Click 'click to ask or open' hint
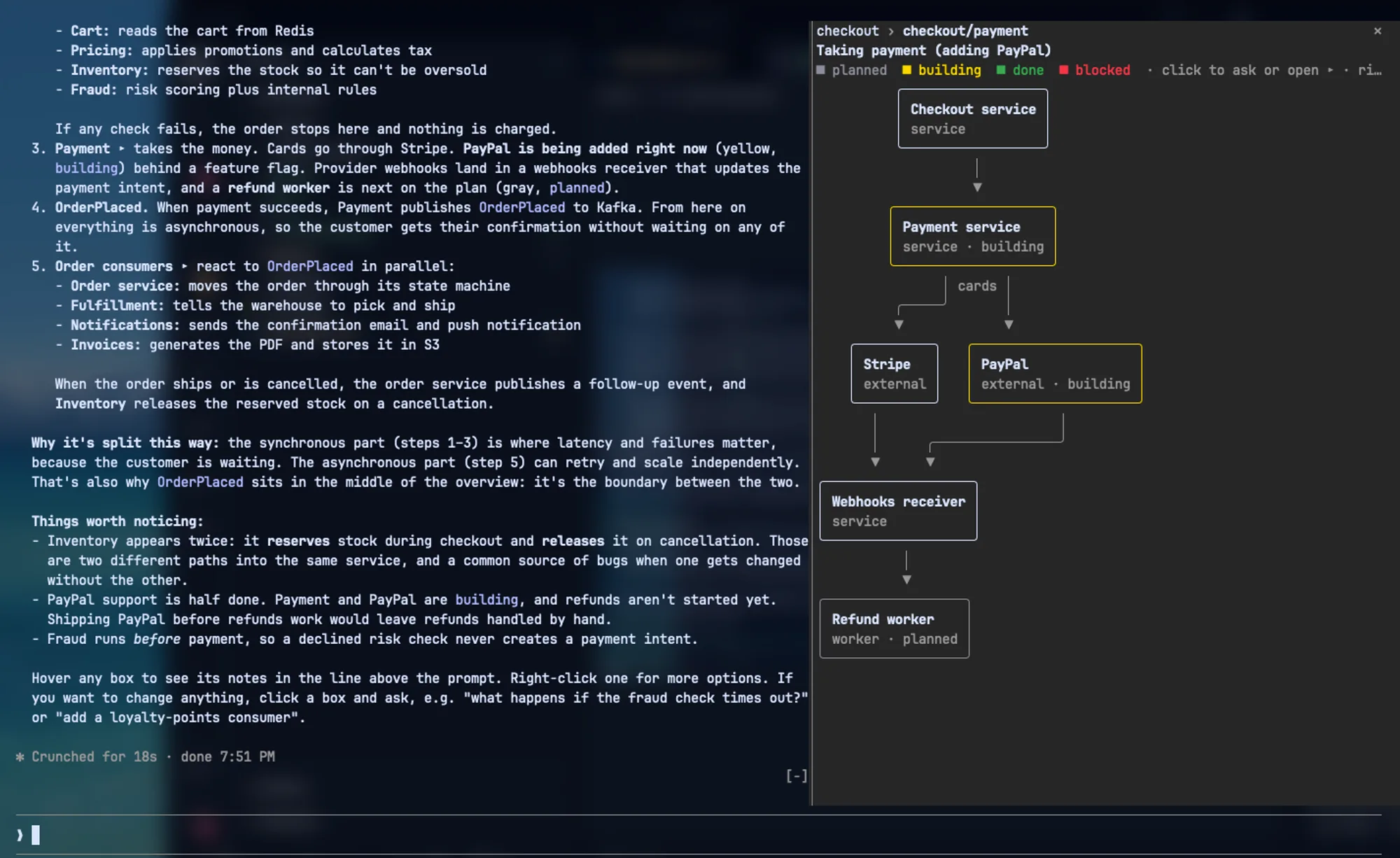Viewport: 1400px width, 858px height. tap(1240, 70)
